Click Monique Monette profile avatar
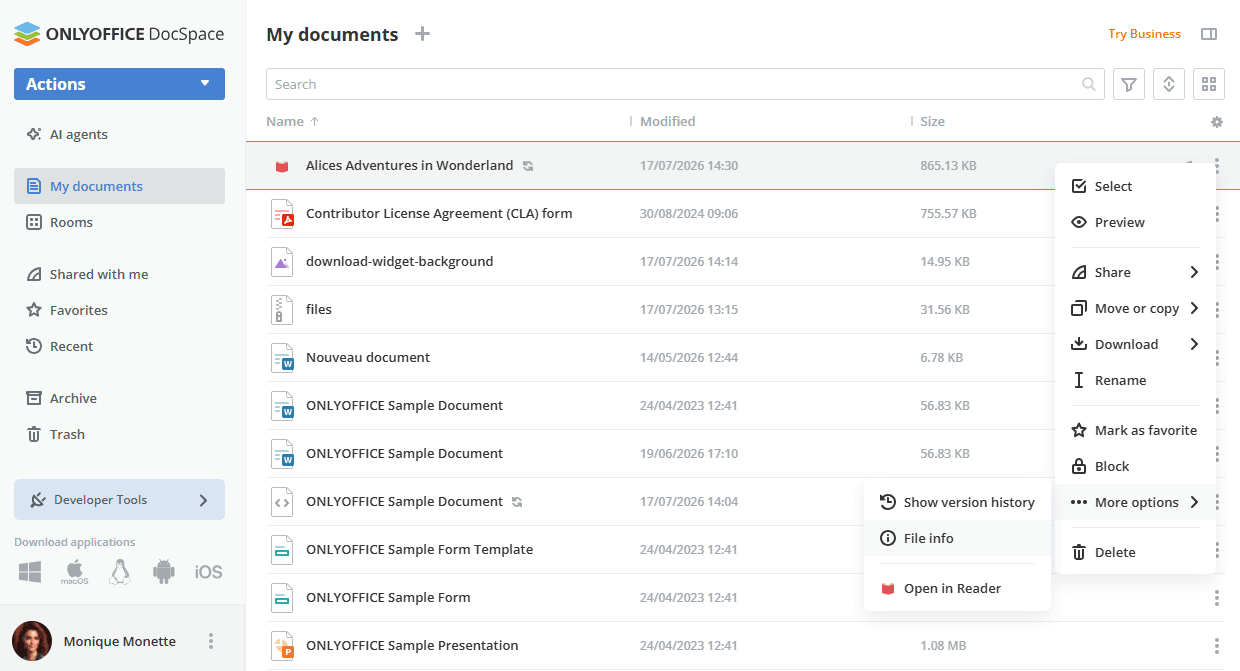1240x671 pixels. [x=31, y=641]
